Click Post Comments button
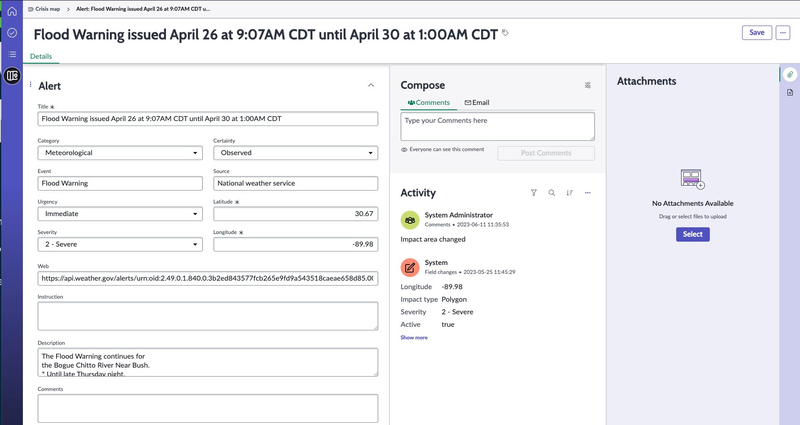 [546, 153]
